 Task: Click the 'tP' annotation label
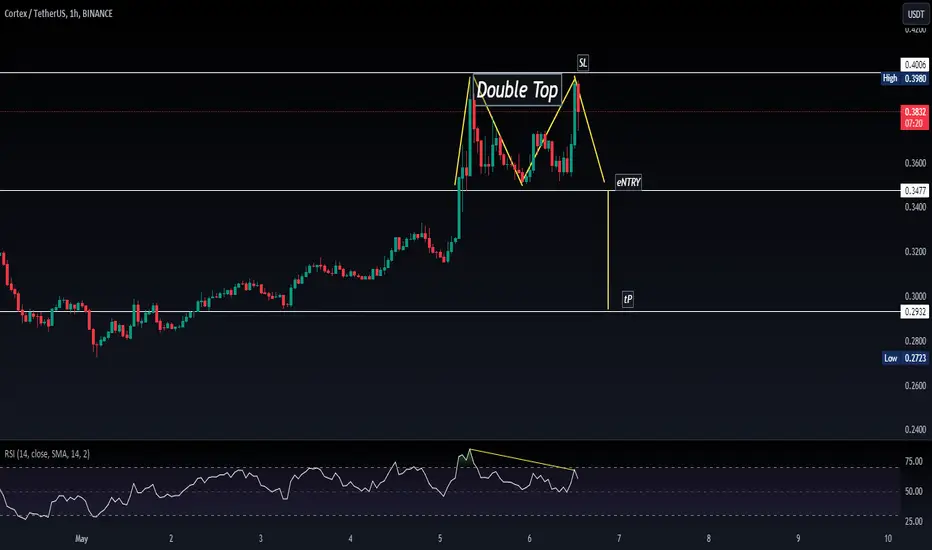tap(628, 299)
